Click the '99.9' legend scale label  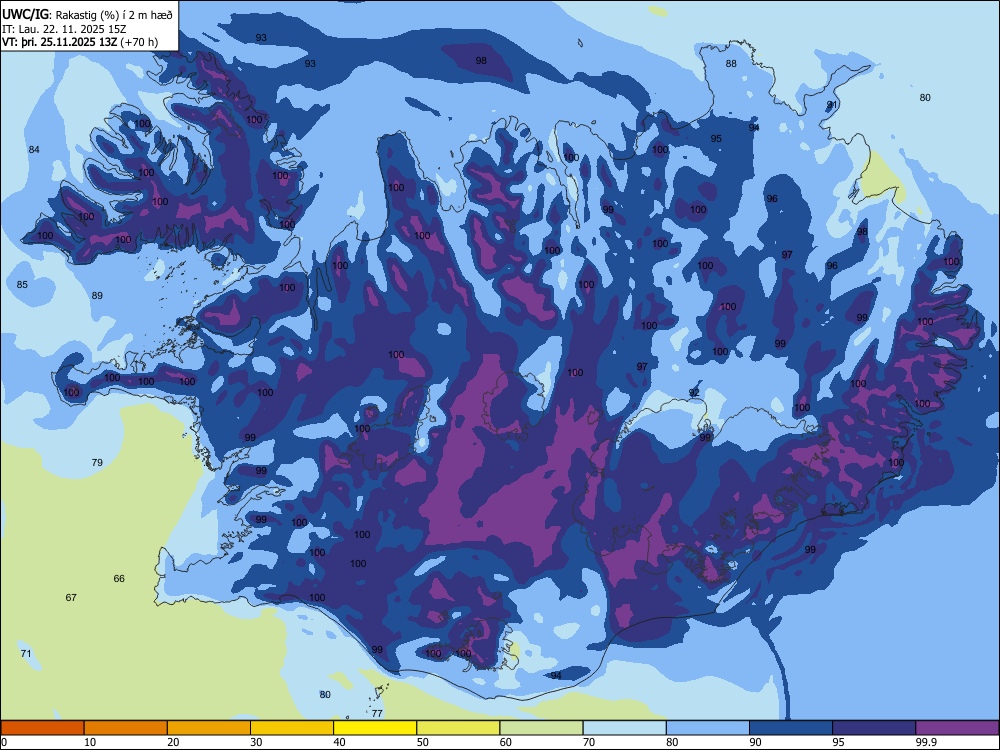(x=926, y=742)
